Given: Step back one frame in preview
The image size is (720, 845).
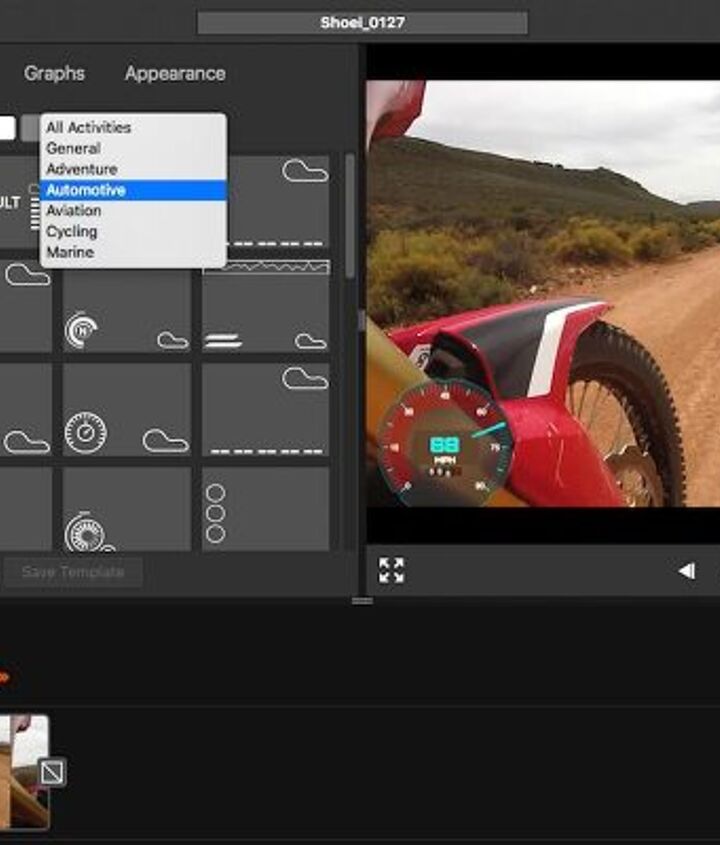Looking at the screenshot, I should (x=687, y=571).
